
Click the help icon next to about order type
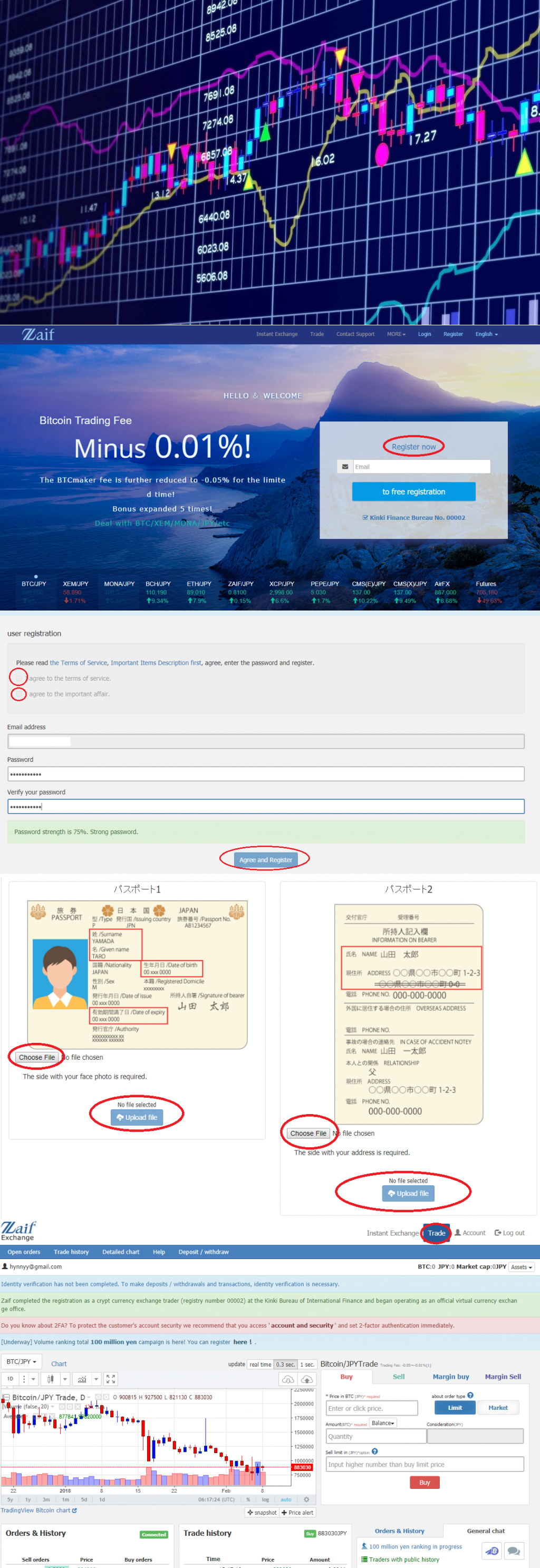click(470, 1396)
